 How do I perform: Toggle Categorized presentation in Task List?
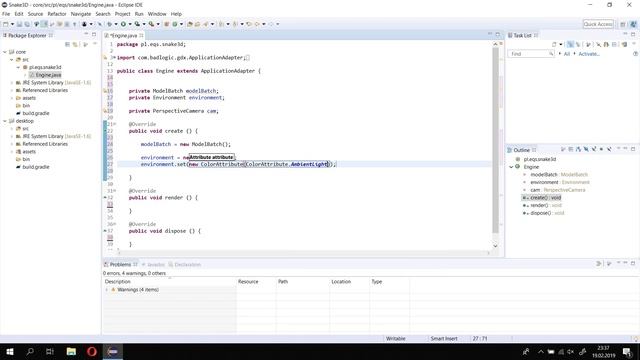point(570,44)
